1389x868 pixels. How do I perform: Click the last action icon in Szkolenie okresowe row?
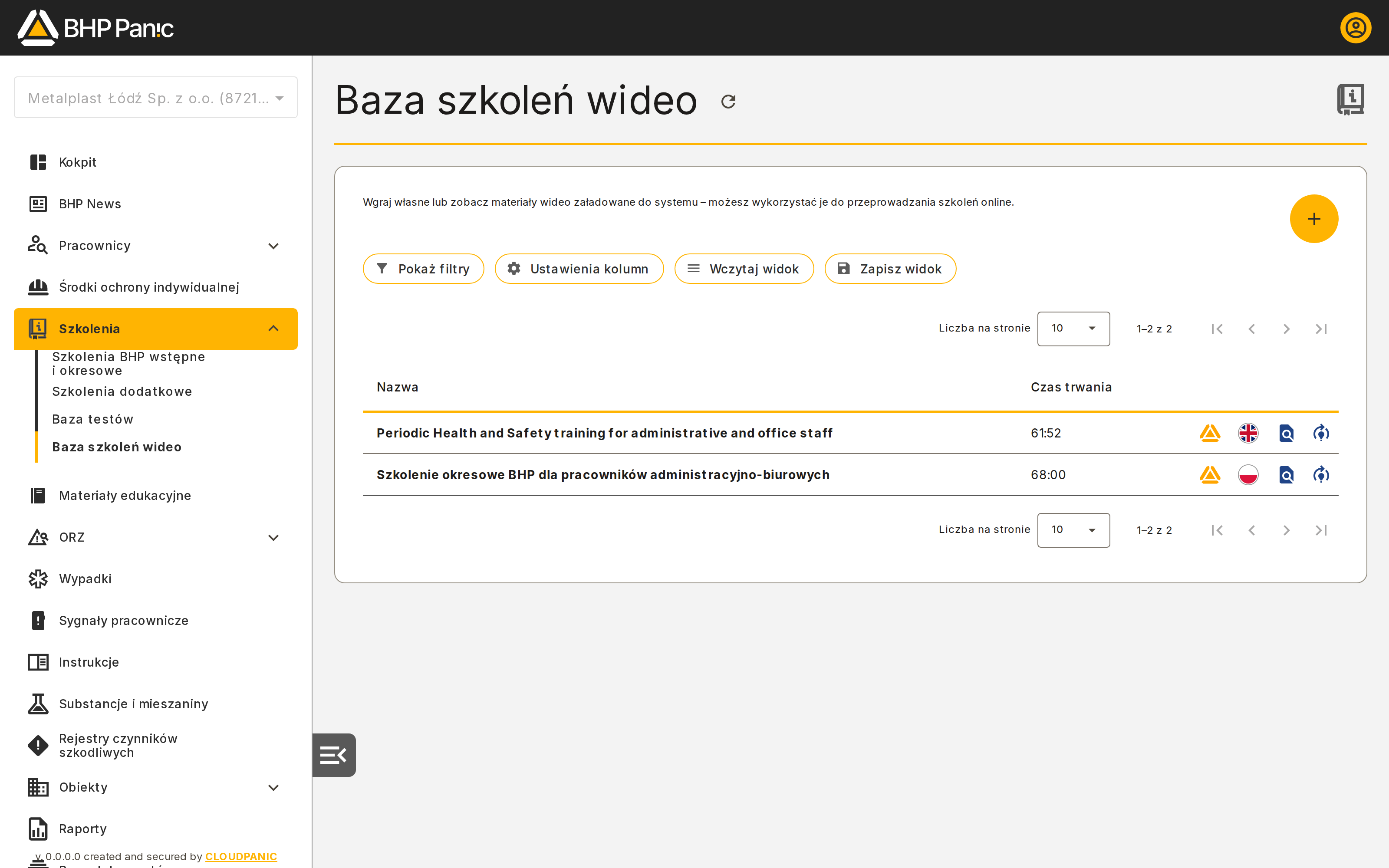pyautogui.click(x=1321, y=475)
